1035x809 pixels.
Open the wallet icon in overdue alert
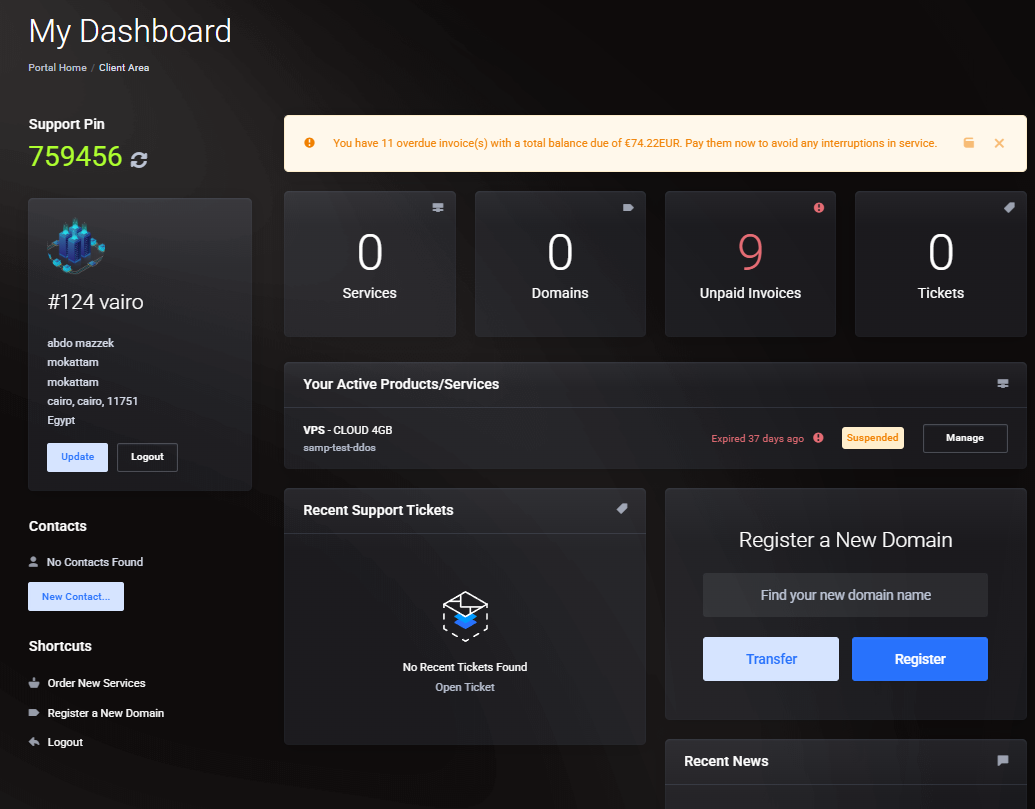968,143
